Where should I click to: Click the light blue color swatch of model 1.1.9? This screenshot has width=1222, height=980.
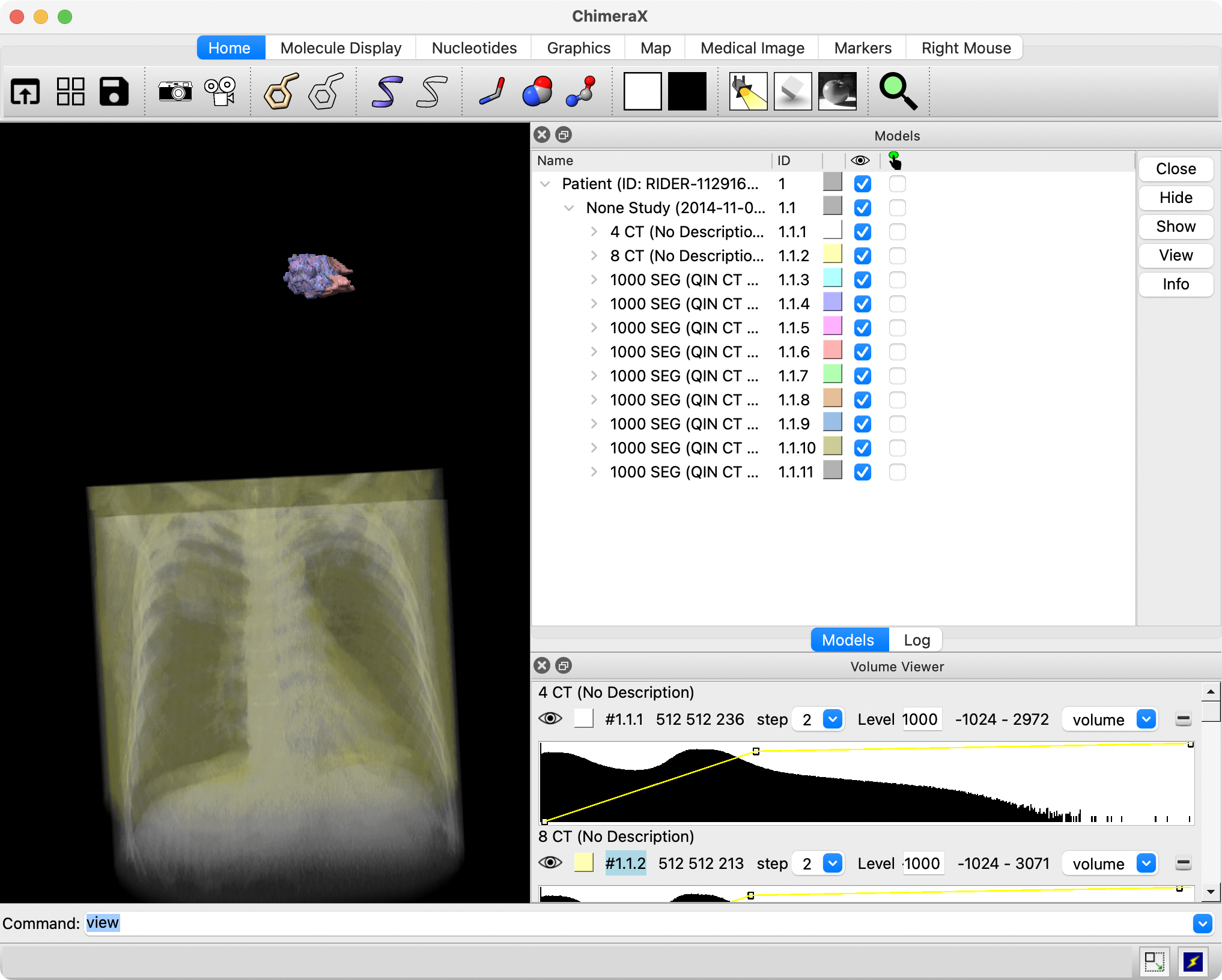[x=832, y=423]
